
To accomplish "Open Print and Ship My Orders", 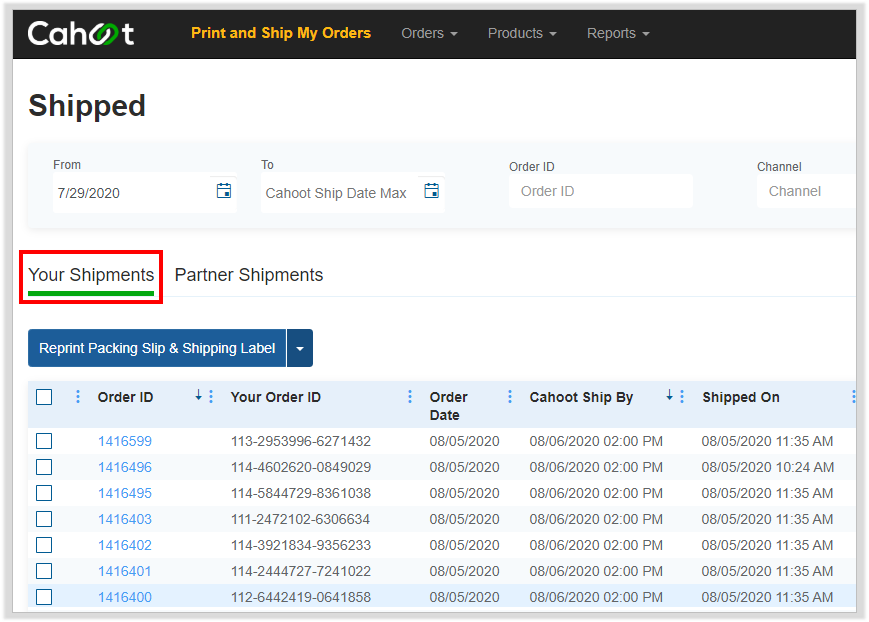I will pyautogui.click(x=281, y=33).
